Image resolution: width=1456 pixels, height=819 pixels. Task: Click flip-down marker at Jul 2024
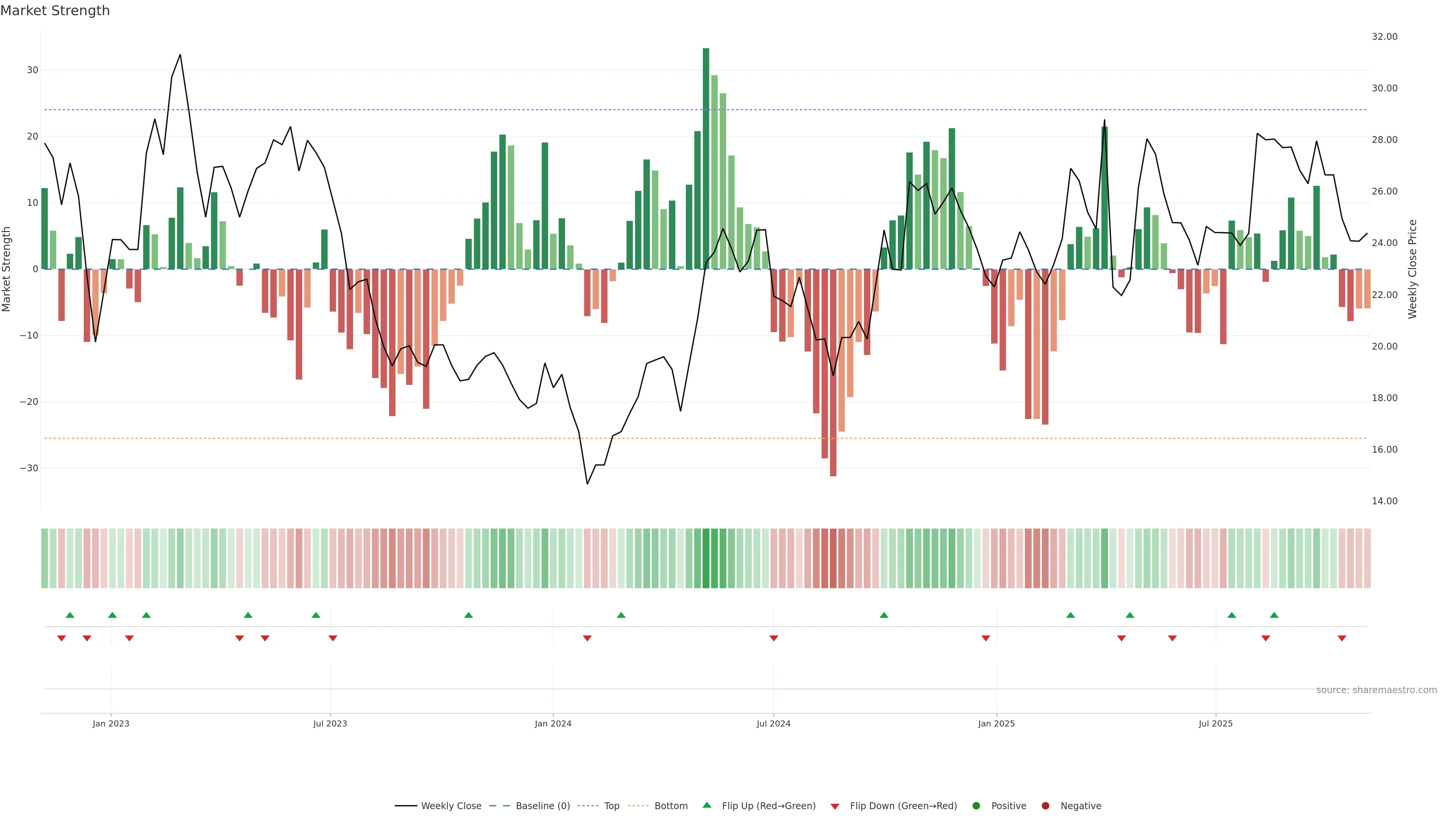tap(774, 638)
